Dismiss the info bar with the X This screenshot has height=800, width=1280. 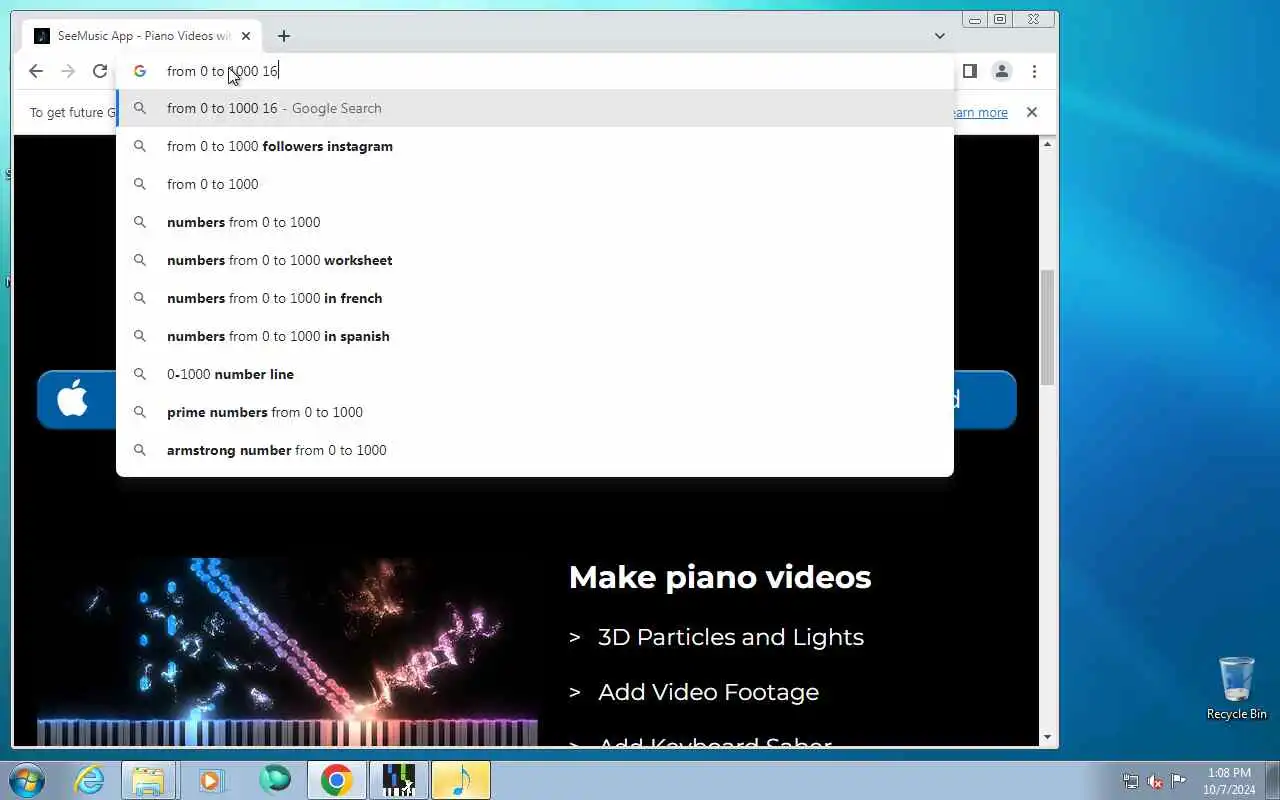1032,112
